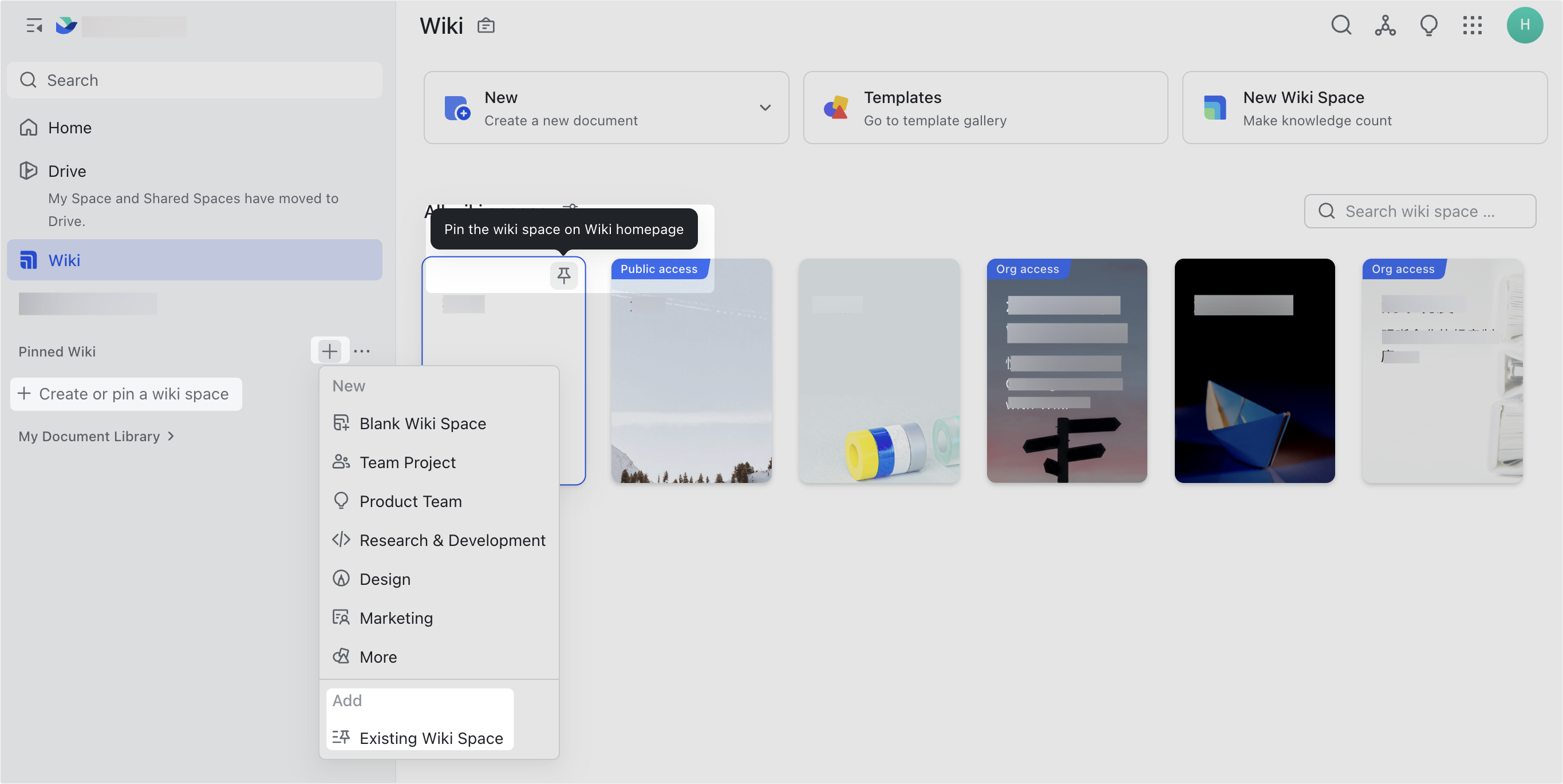Click the lightbulb icon in header
The image size is (1563, 784).
click(1429, 26)
